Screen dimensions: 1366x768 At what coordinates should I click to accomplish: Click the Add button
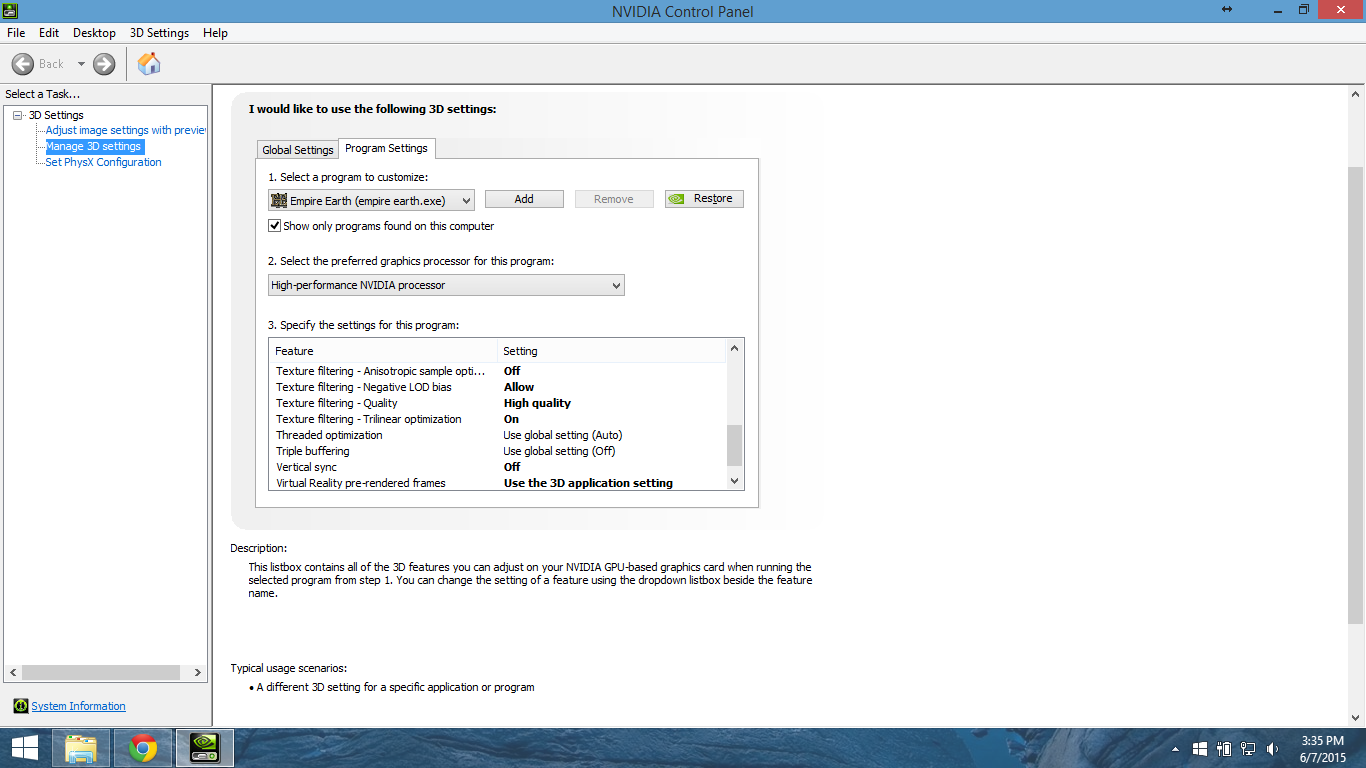[524, 199]
